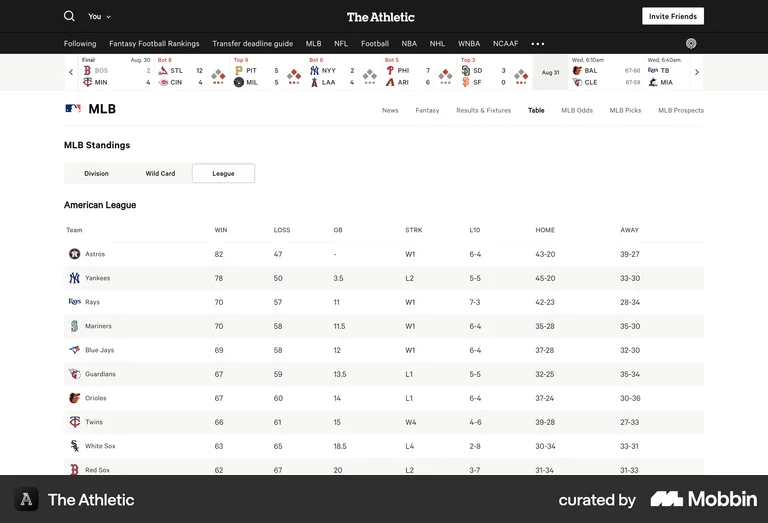Click the Astros team logo

tap(74, 254)
